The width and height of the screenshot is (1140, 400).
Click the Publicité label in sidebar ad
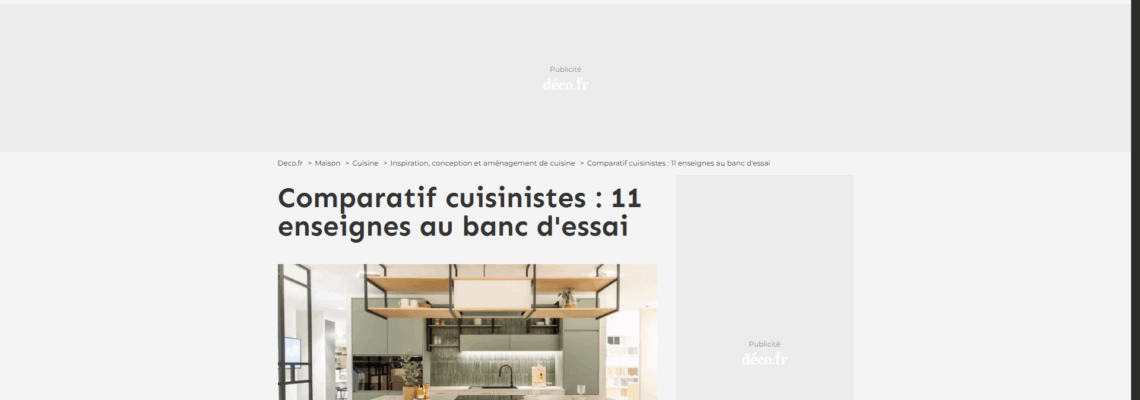[x=764, y=344]
